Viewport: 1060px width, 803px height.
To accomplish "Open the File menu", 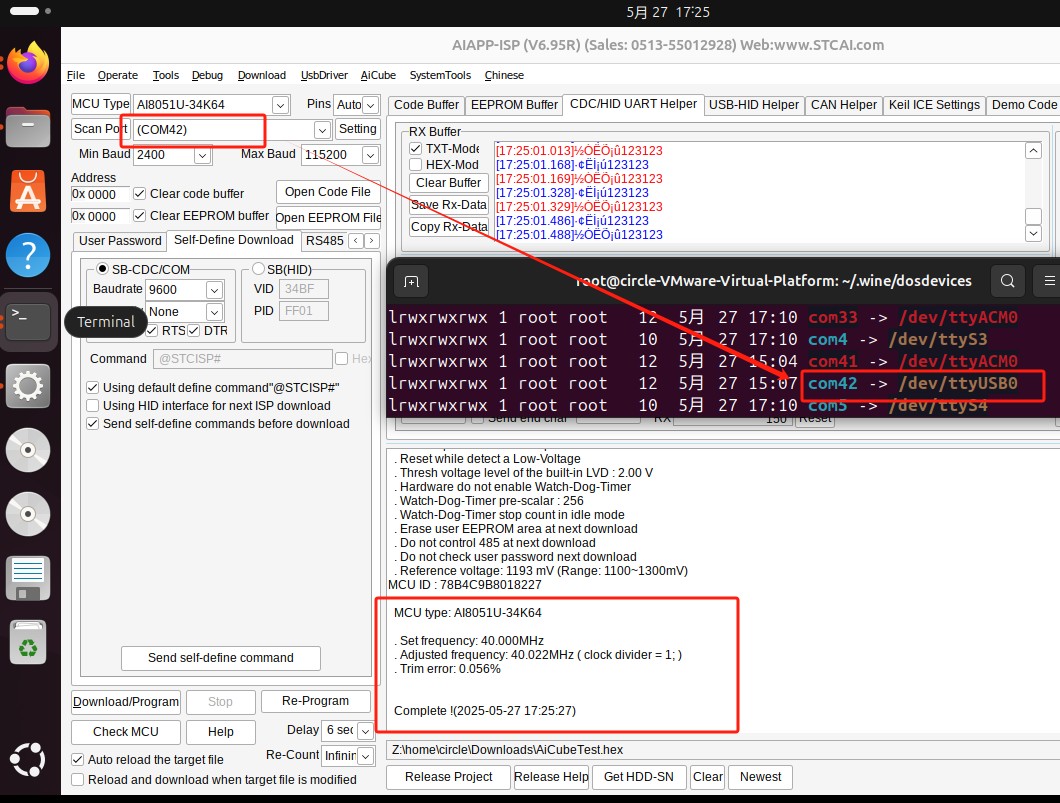I will (x=76, y=75).
